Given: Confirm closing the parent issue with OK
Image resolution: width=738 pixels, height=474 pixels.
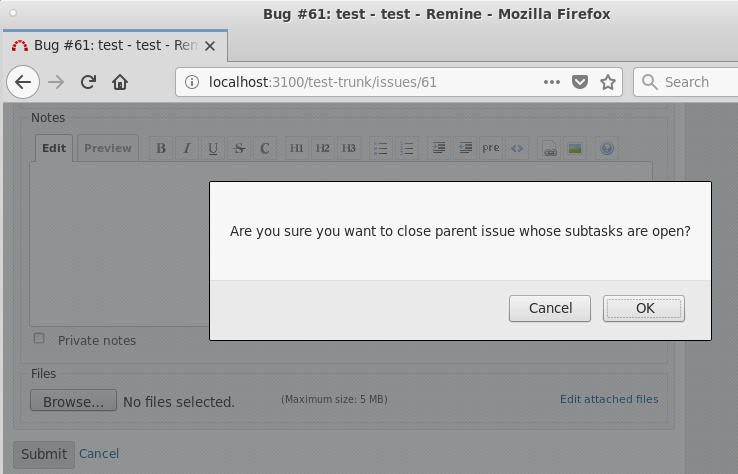Looking at the screenshot, I should (x=644, y=308).
